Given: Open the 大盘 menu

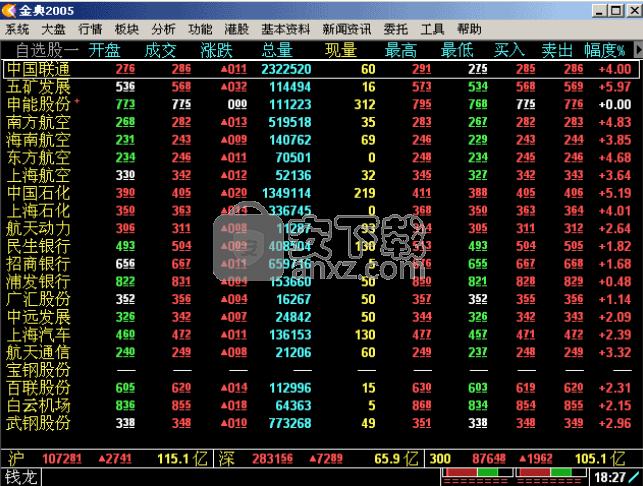Looking at the screenshot, I should [x=53, y=29].
